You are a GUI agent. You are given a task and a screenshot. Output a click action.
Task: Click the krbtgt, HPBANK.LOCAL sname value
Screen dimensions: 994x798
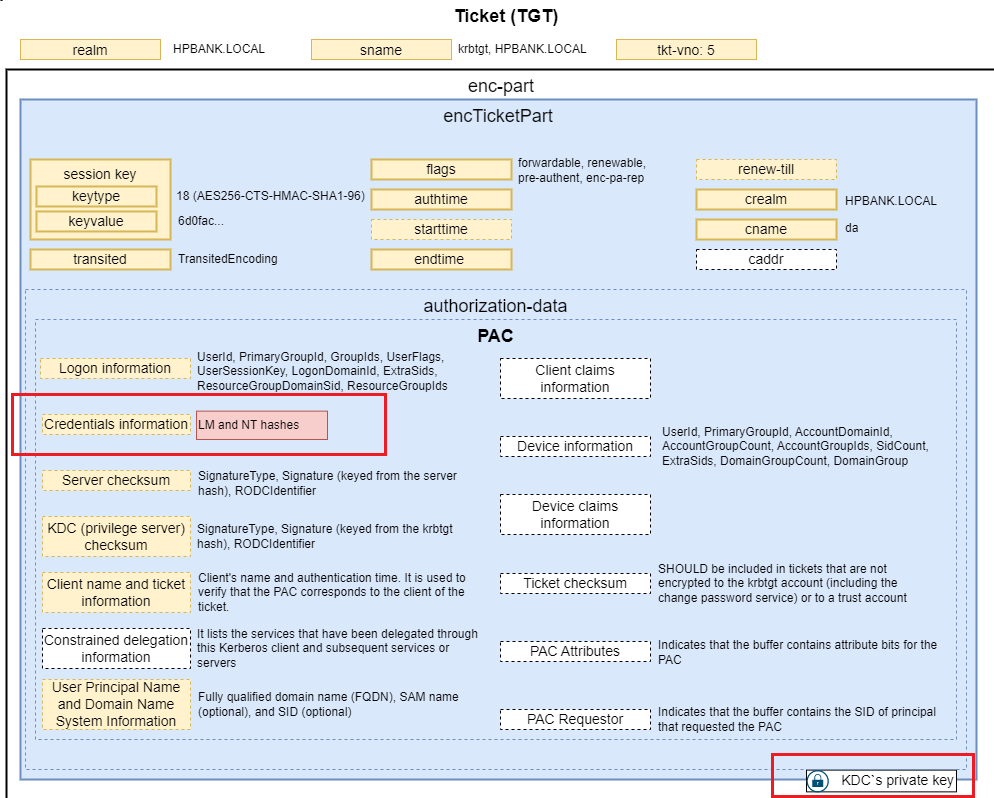(x=522, y=49)
